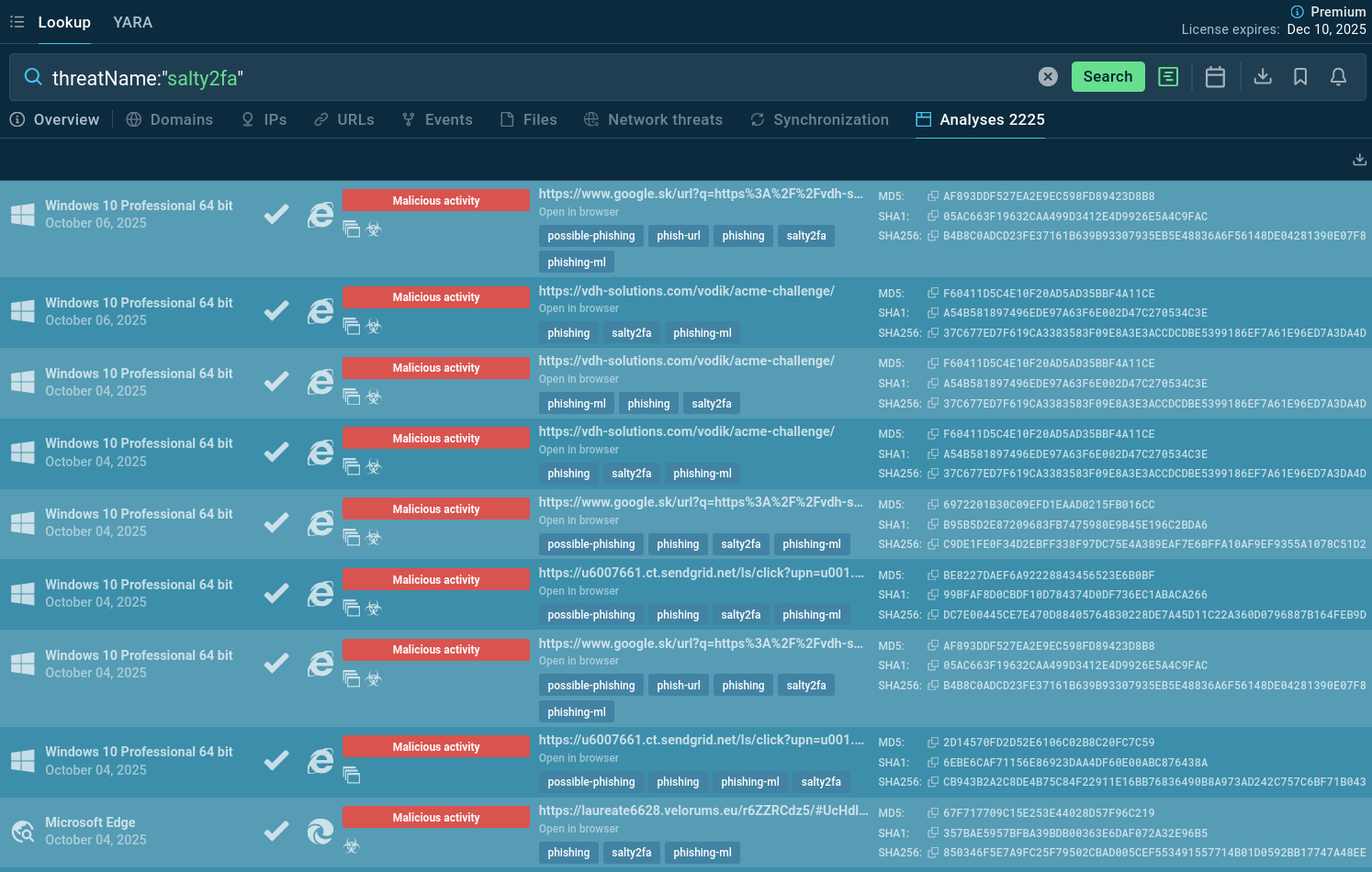Select the Domains tab
This screenshot has width=1372, height=872.
169,120
